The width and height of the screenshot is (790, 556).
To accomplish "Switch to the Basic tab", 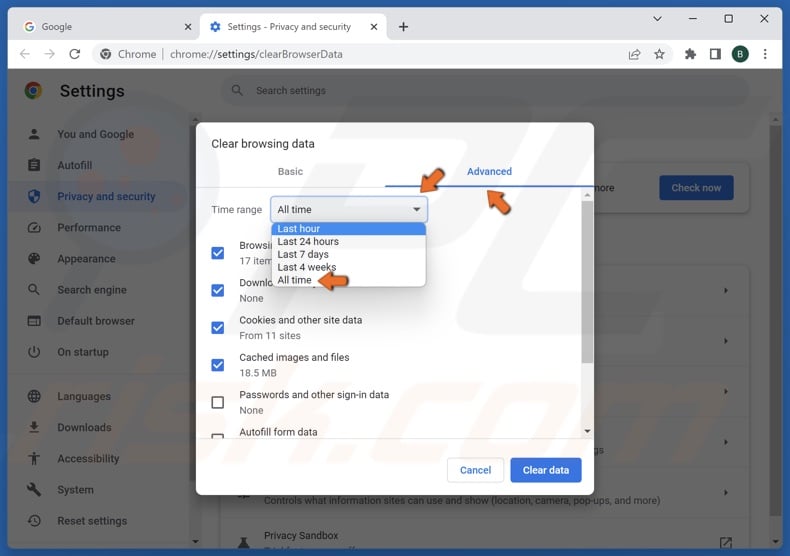I will coord(290,171).
